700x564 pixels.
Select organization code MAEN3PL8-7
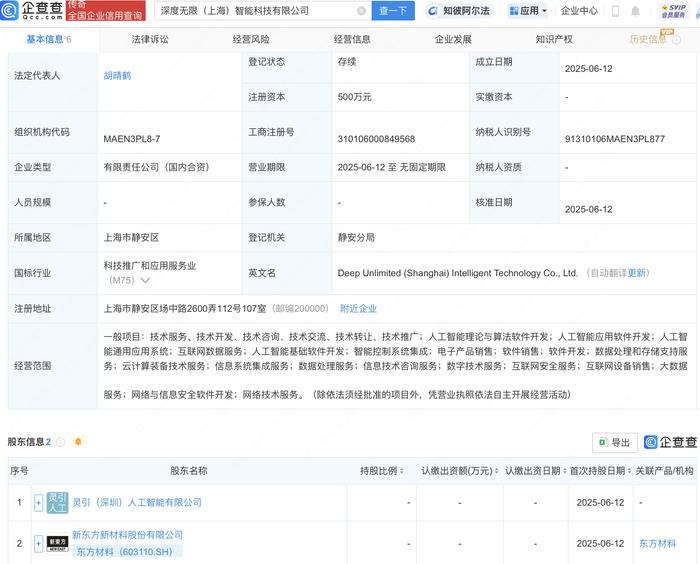[x=132, y=139]
